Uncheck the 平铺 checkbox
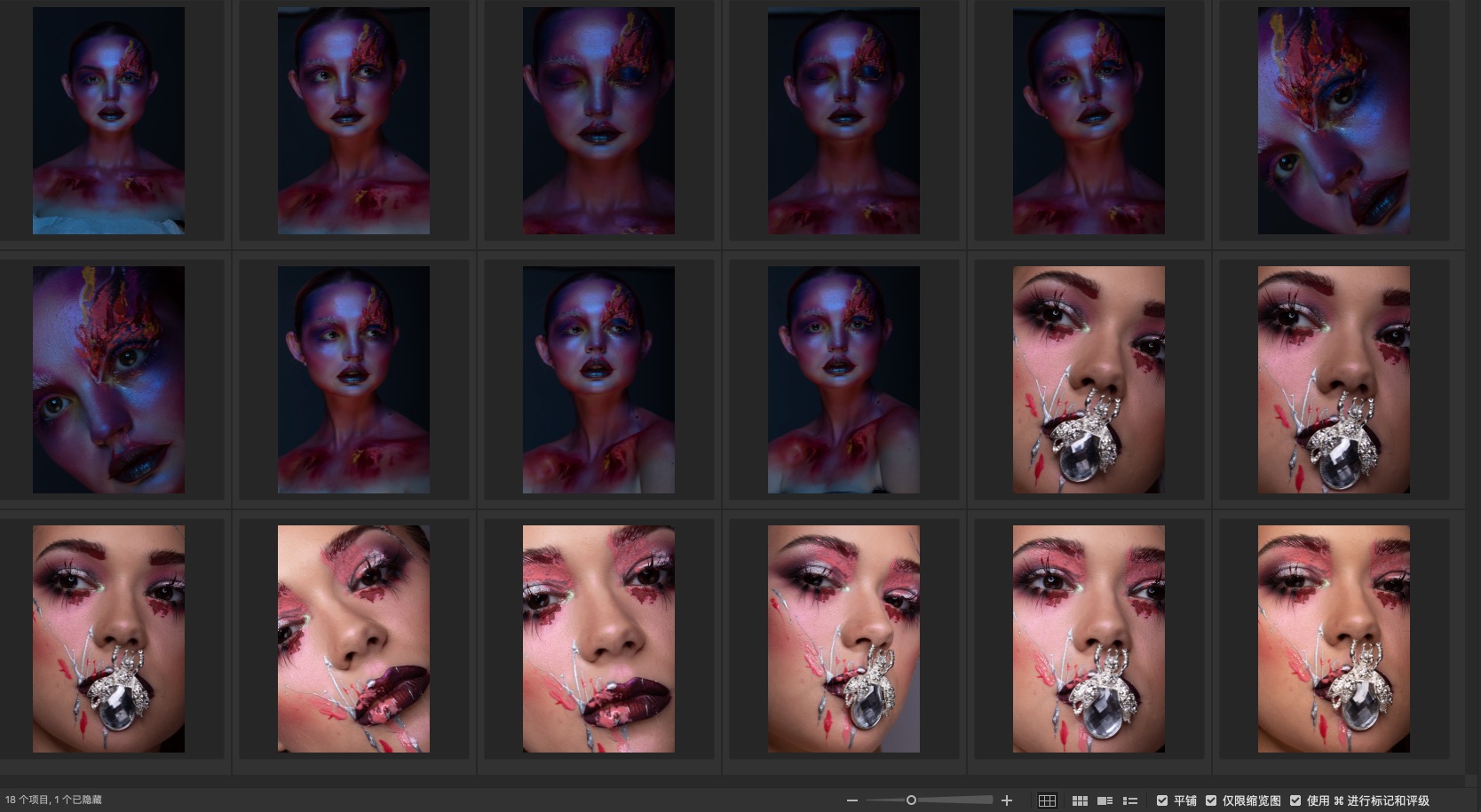Viewport: 1481px width, 812px height. point(1162,800)
